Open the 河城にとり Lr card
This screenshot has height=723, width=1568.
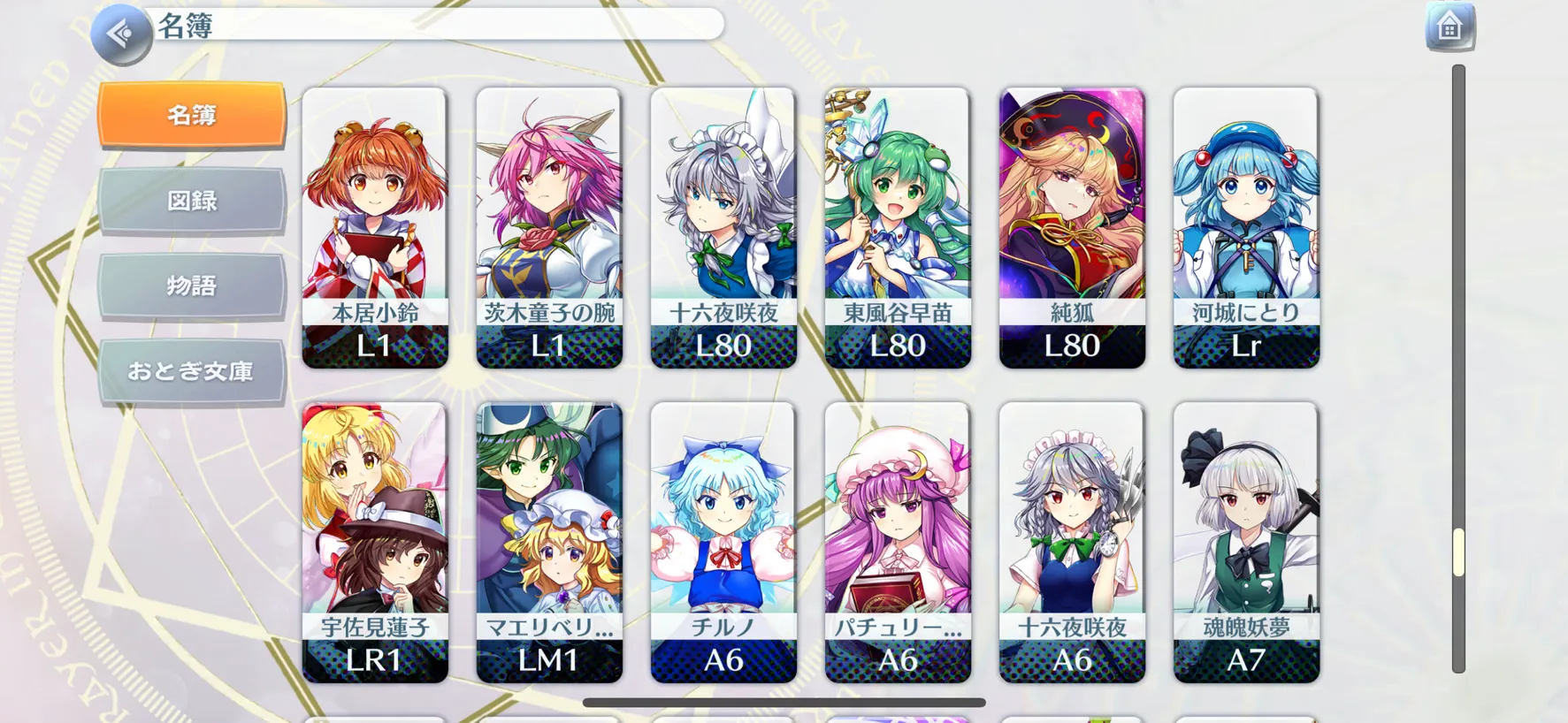click(1246, 227)
